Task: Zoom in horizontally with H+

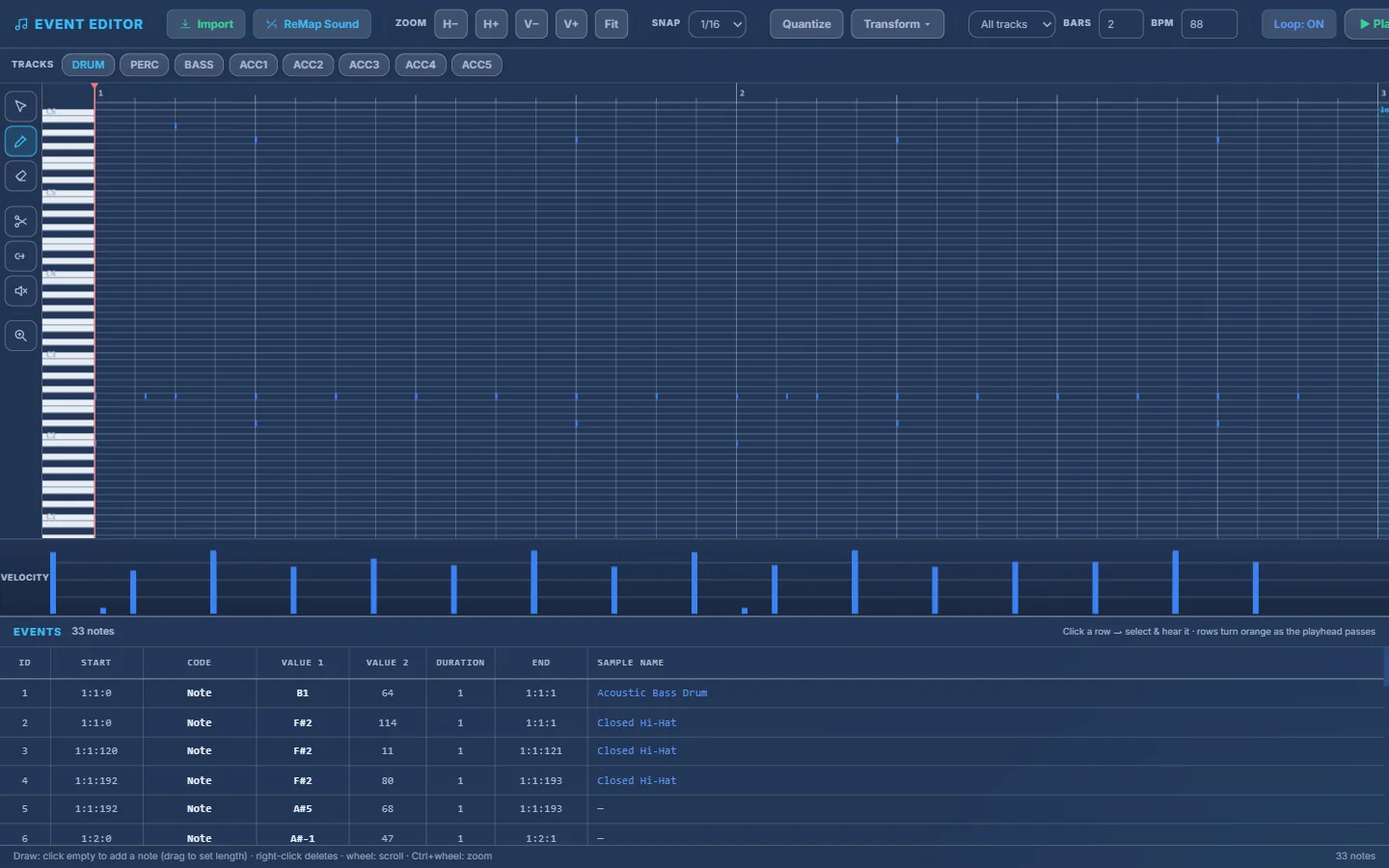Action: [491, 24]
